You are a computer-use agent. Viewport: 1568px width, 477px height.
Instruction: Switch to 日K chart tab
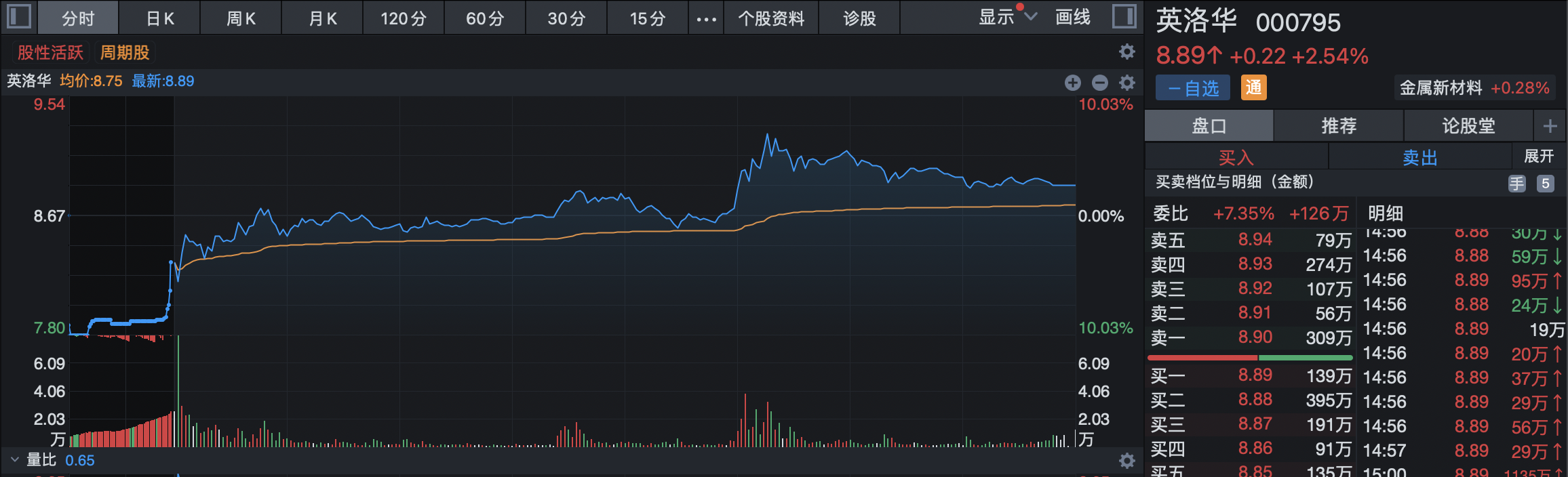coord(160,18)
